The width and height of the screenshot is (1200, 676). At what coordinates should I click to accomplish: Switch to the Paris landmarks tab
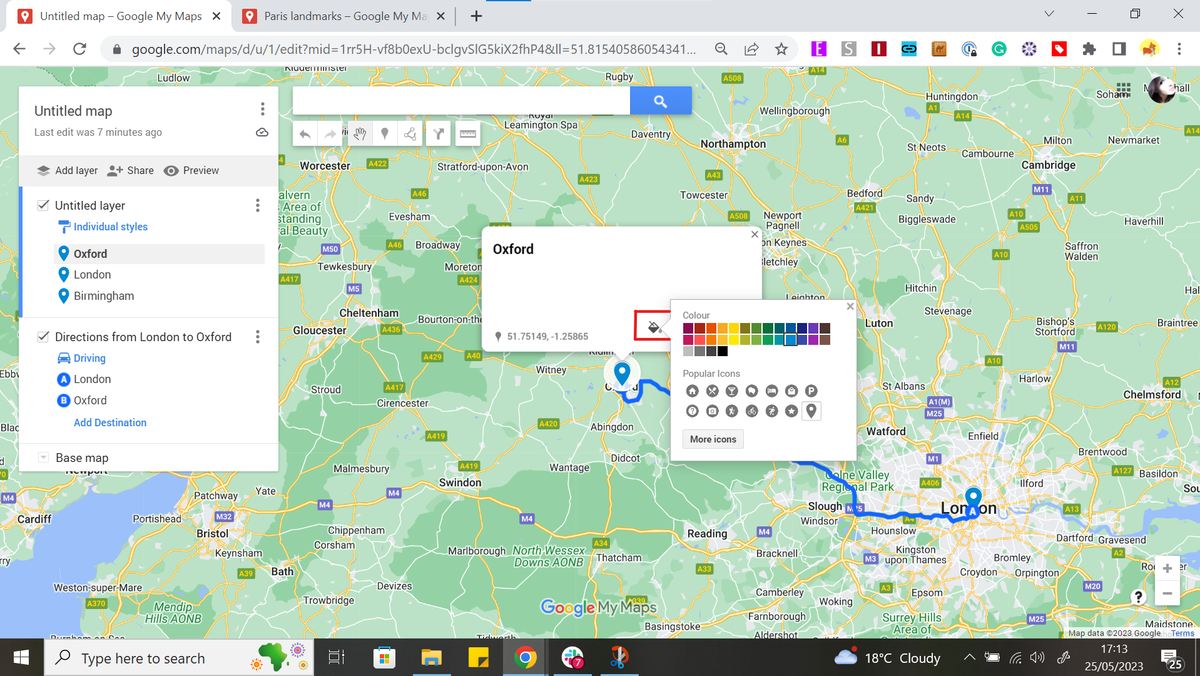(x=330, y=16)
